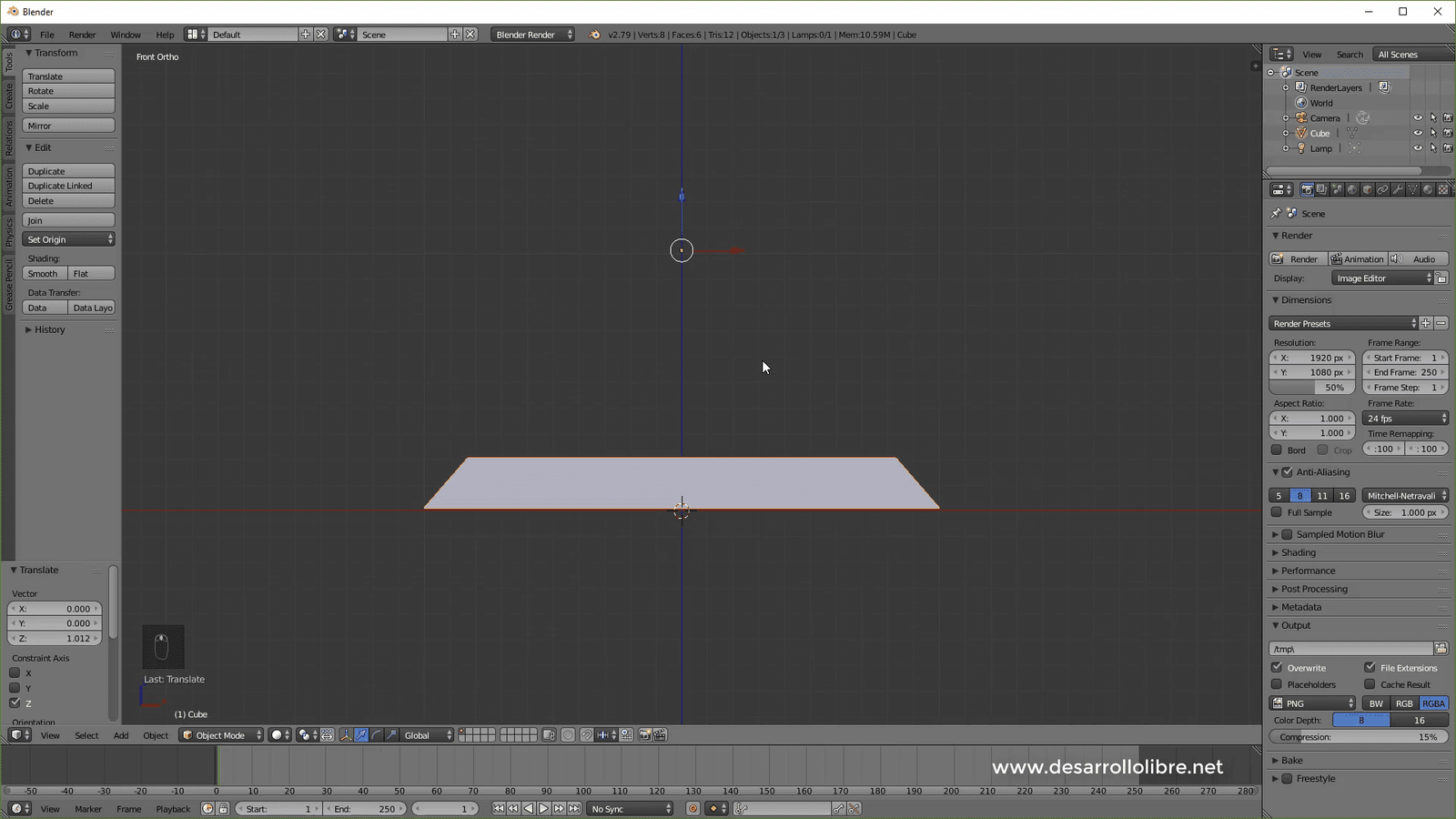Open the World properties tab (globe icon)
1456x819 pixels.
point(1352,189)
